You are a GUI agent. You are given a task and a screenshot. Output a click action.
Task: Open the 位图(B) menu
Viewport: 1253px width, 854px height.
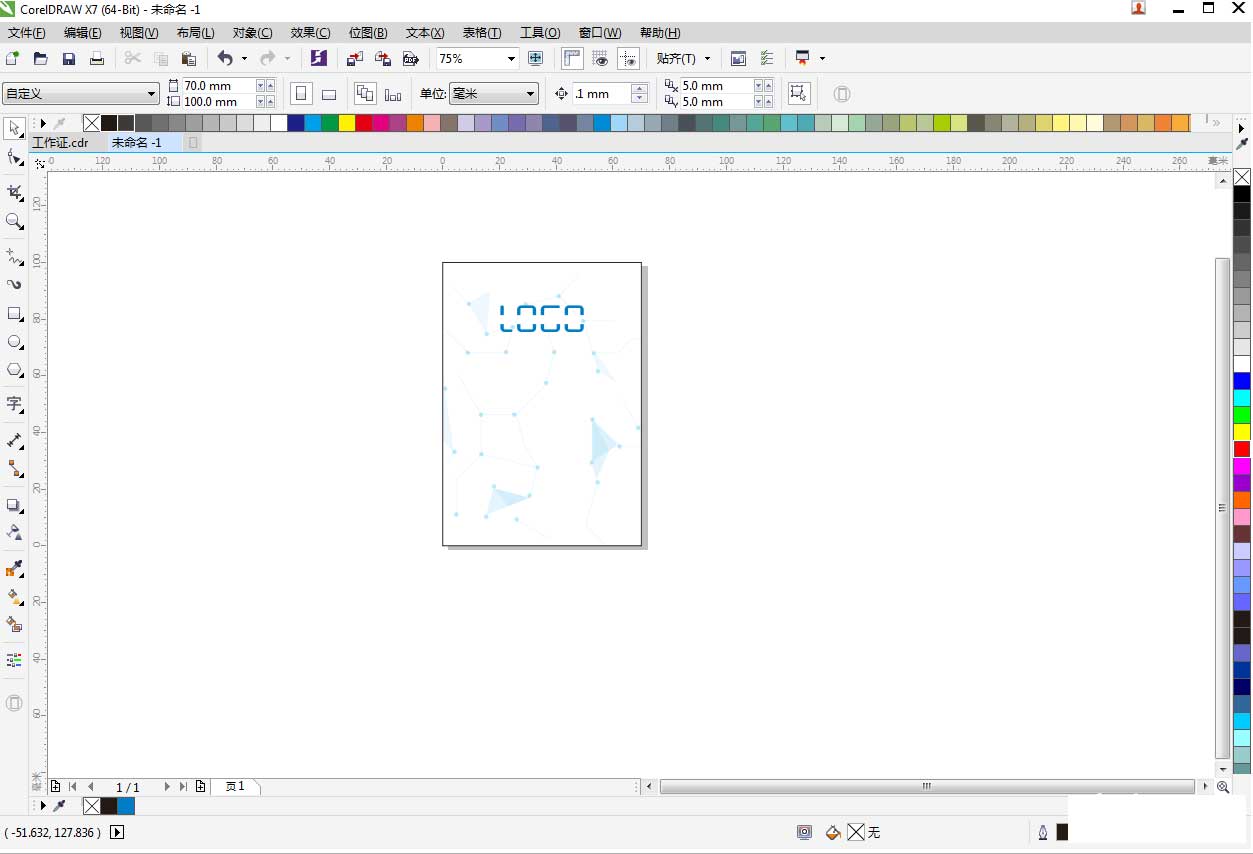(x=368, y=33)
